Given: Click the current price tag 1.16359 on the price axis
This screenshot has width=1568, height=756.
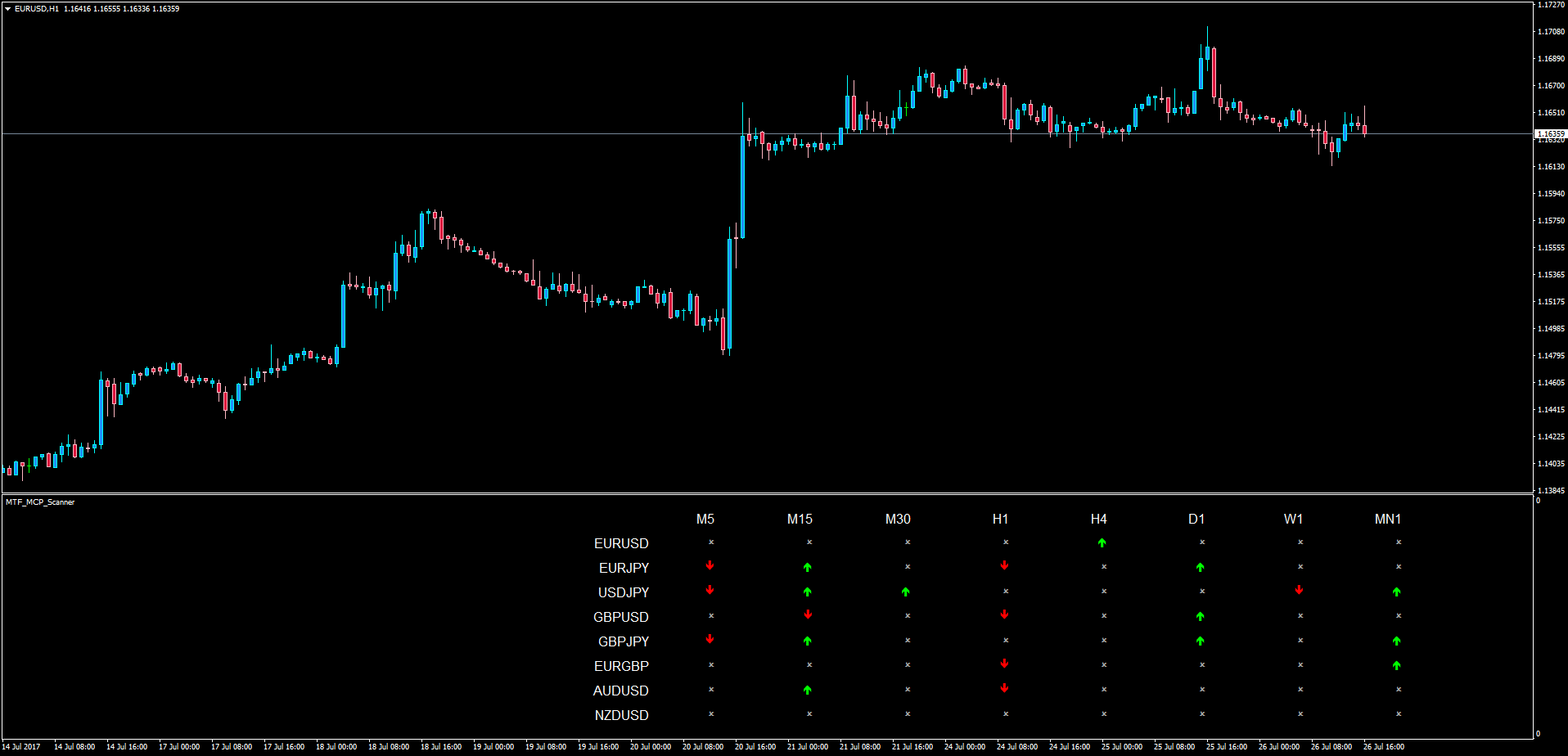Looking at the screenshot, I should click(x=1550, y=133).
